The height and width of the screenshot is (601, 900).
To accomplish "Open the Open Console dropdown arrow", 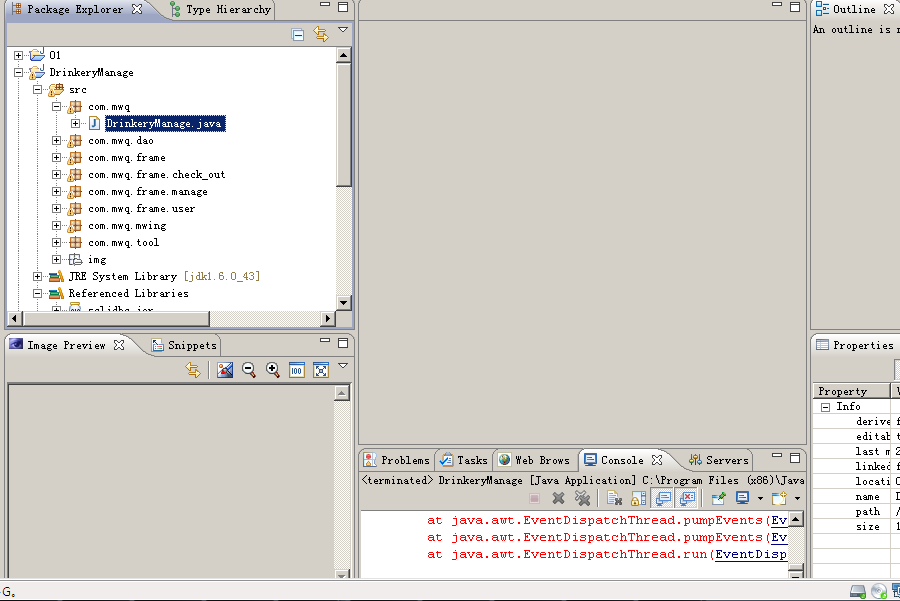I will pos(797,499).
